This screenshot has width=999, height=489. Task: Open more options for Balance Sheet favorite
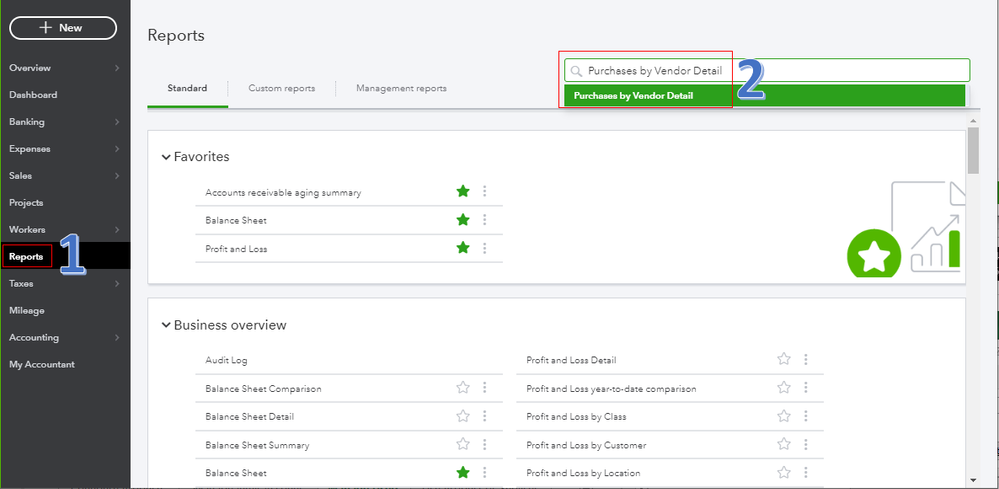pos(484,220)
